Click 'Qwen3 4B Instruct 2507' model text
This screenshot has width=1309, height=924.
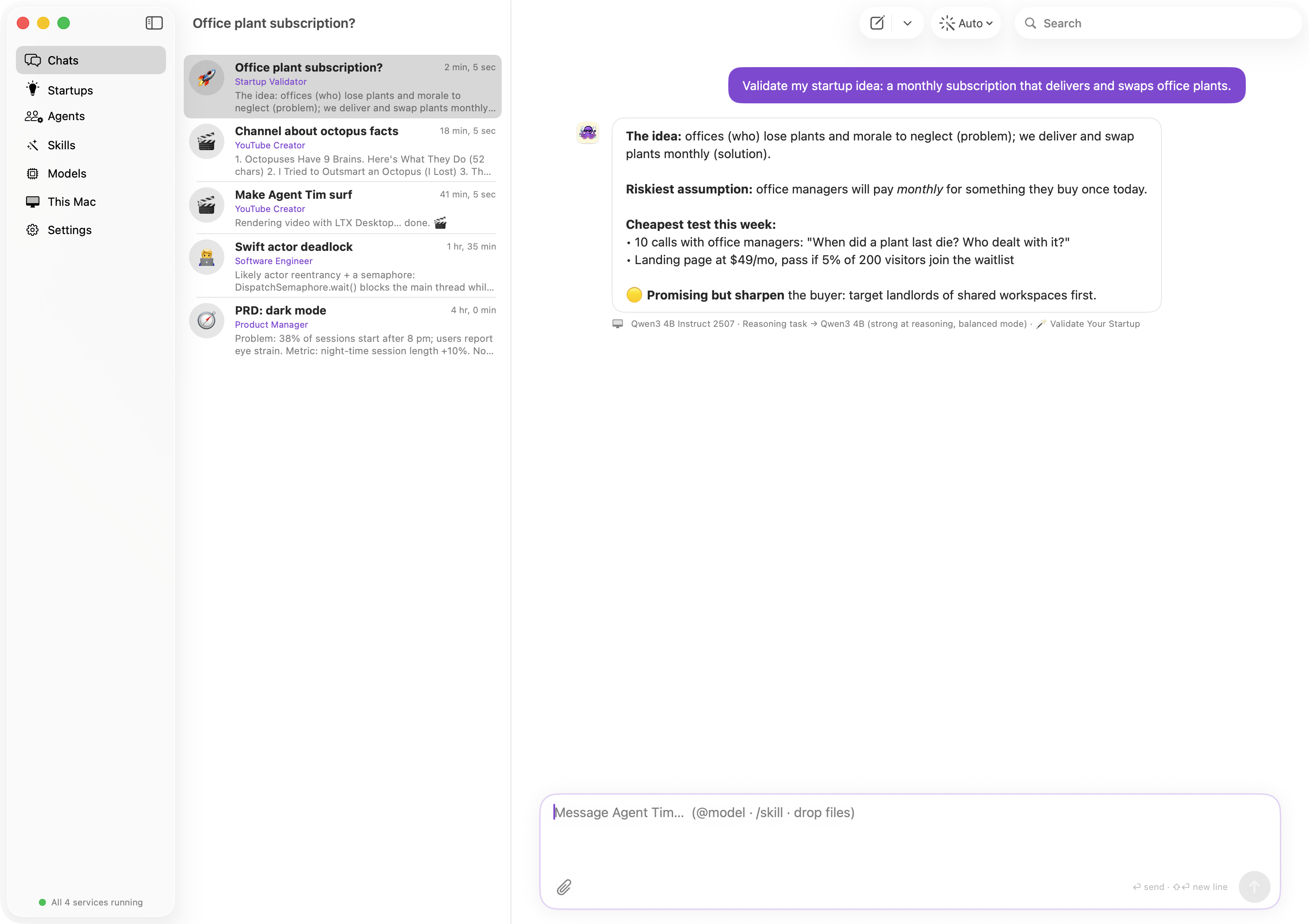(682, 324)
